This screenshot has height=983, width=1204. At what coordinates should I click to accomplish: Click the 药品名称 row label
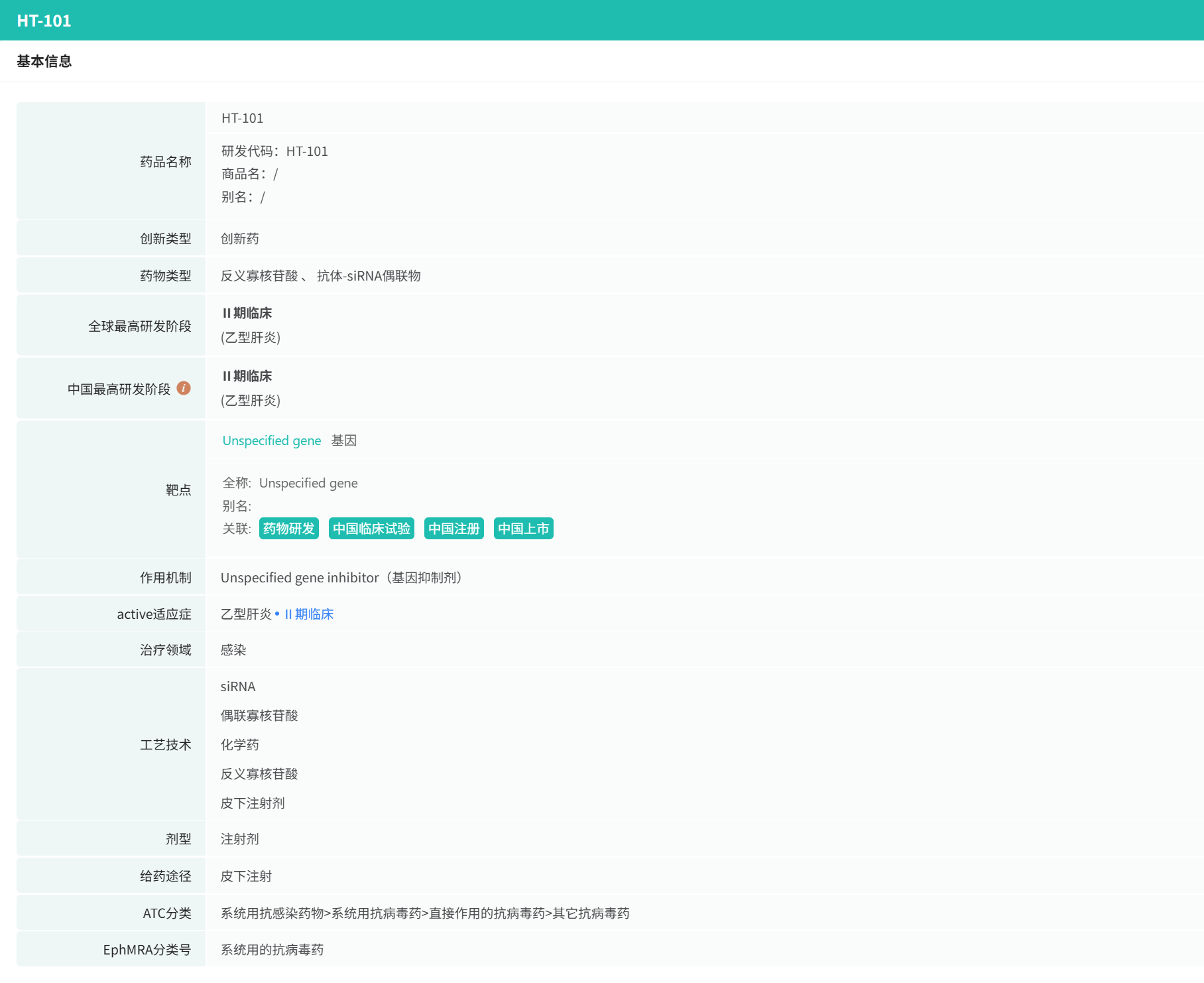click(166, 162)
